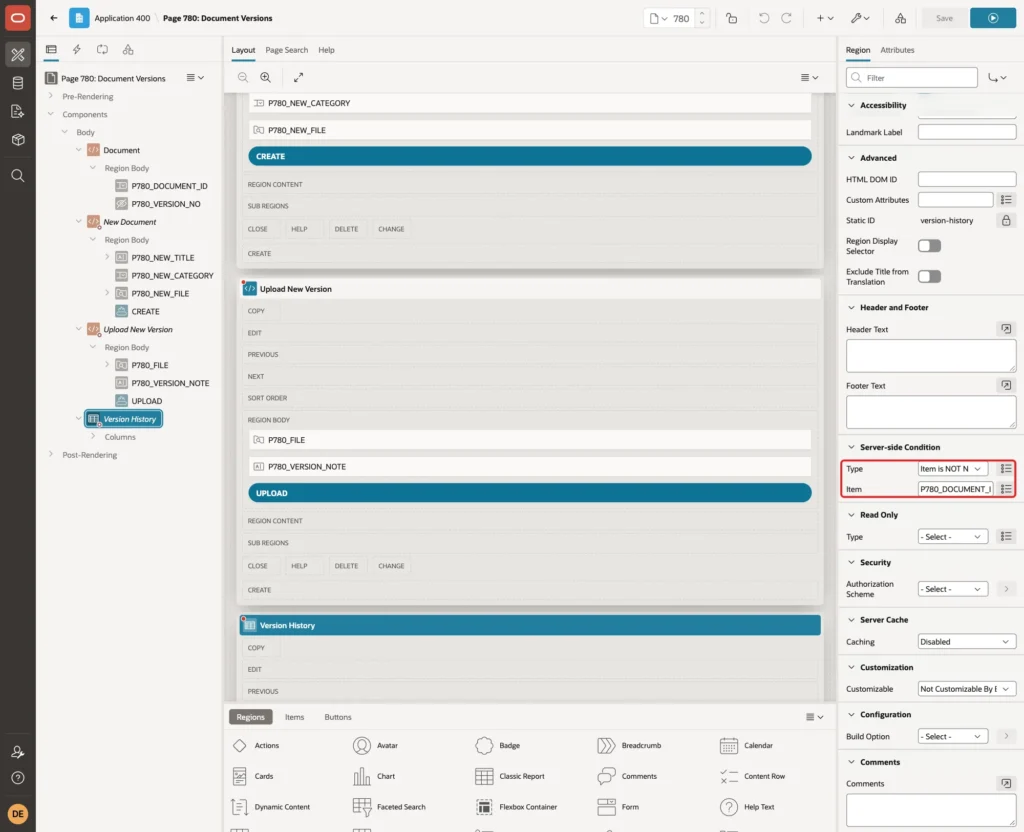The height and width of the screenshot is (832, 1024).
Task: Open the Create plus menu
Action: [x=825, y=18]
